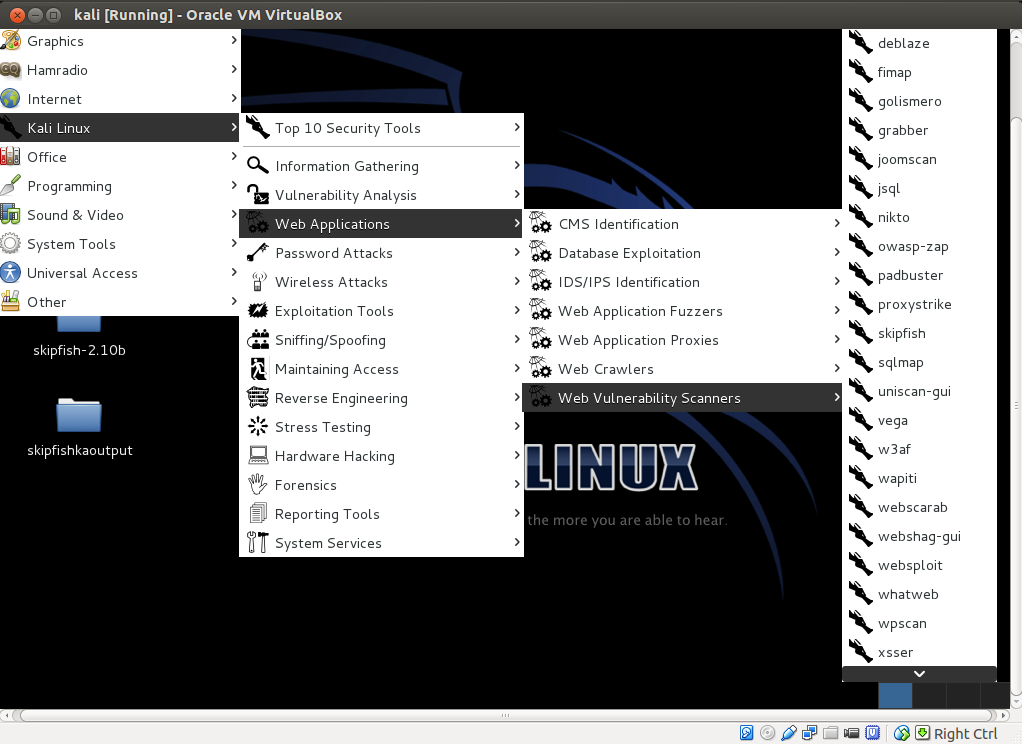Click the Universal Access icon
1022x744 pixels.
pyautogui.click(x=10, y=273)
